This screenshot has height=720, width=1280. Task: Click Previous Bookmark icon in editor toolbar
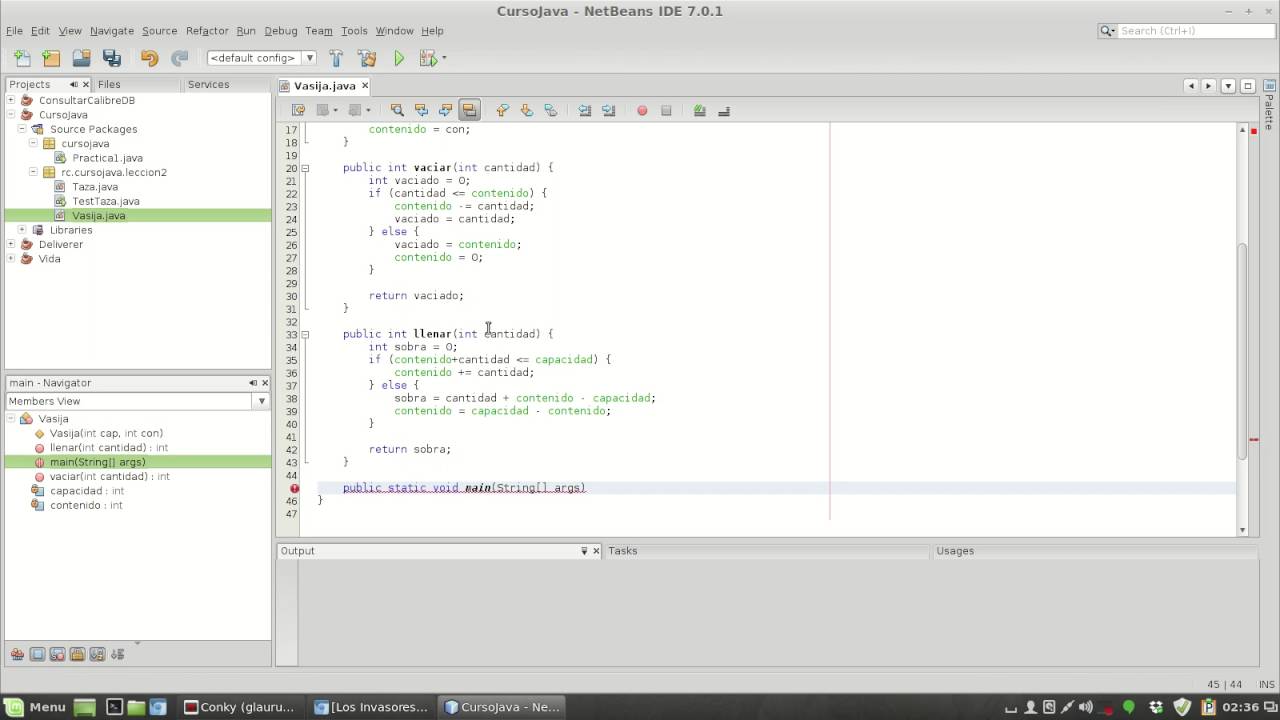(502, 110)
